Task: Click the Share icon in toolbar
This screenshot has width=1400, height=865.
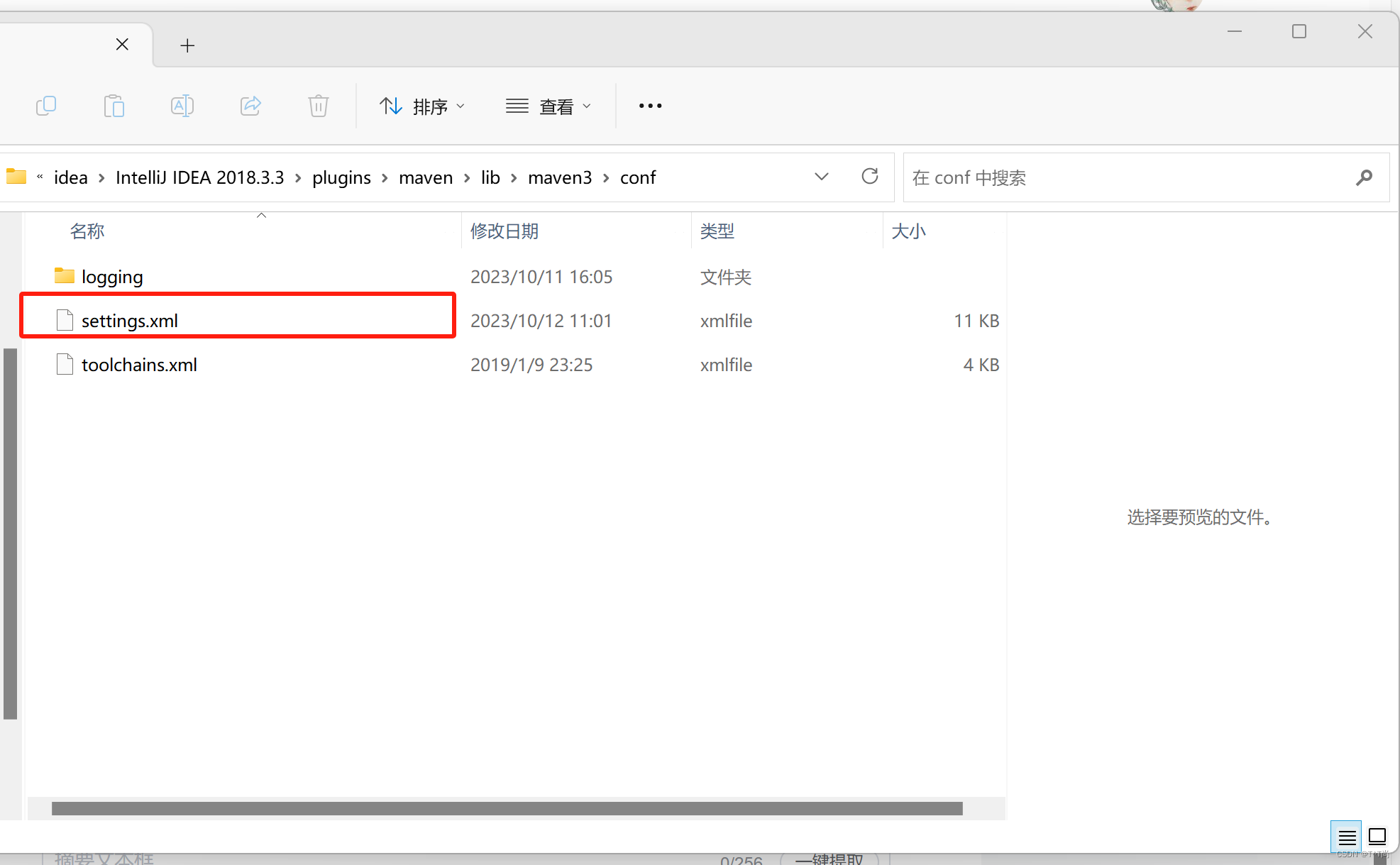Action: (250, 106)
